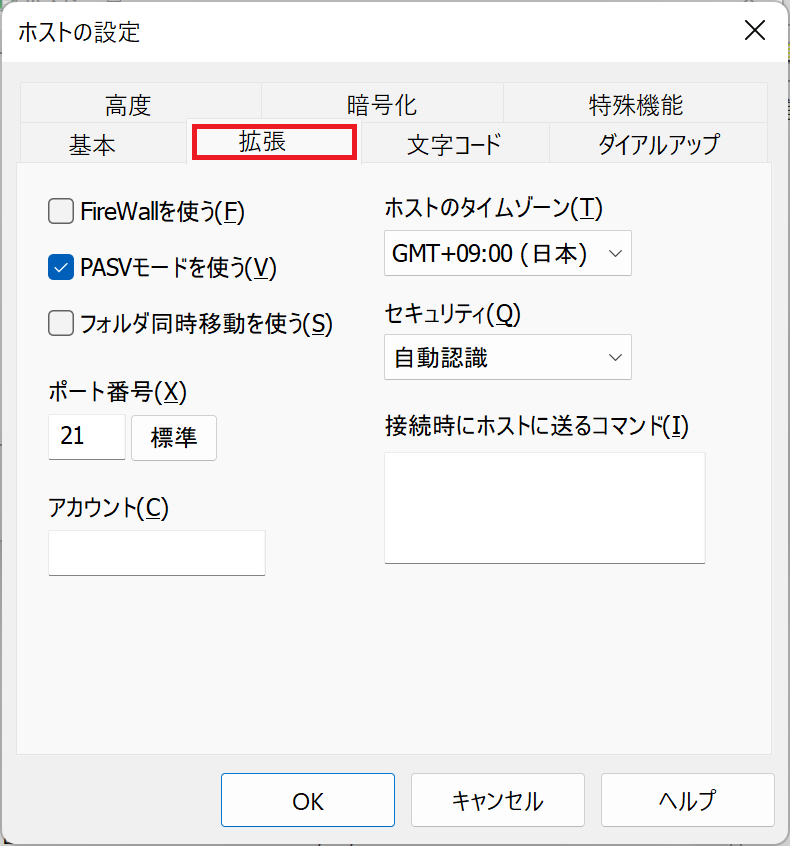
Task: Uncheck the PASVモードを使う checkbox
Action: pos(62,267)
